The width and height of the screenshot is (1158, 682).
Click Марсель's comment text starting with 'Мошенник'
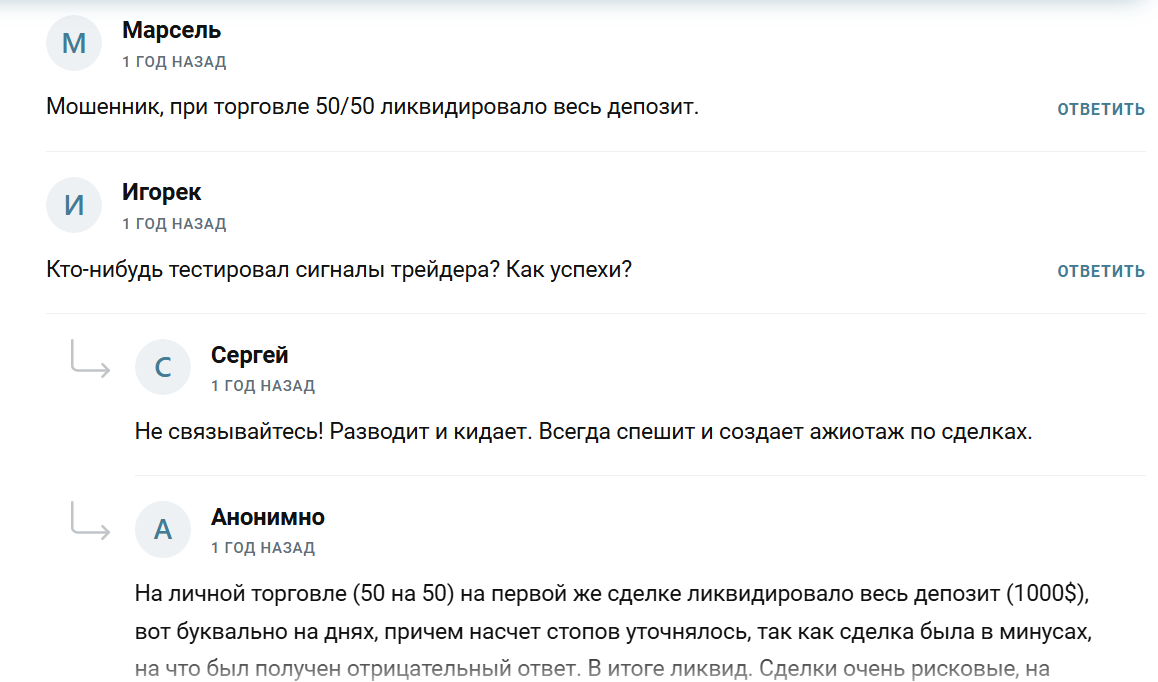click(x=372, y=107)
